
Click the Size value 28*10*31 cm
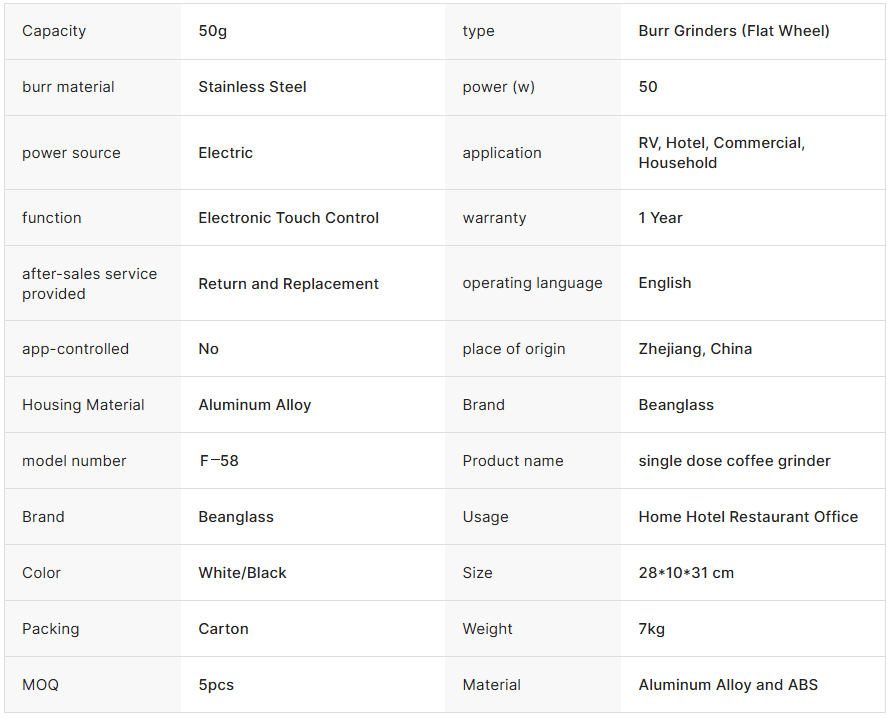pyautogui.click(x=686, y=573)
